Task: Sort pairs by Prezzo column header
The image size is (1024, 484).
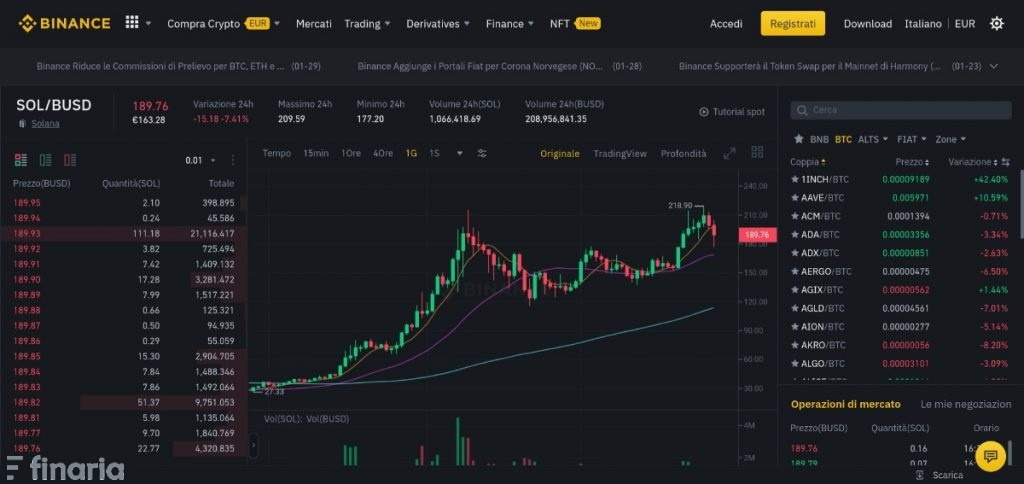Action: pyautogui.click(x=912, y=162)
